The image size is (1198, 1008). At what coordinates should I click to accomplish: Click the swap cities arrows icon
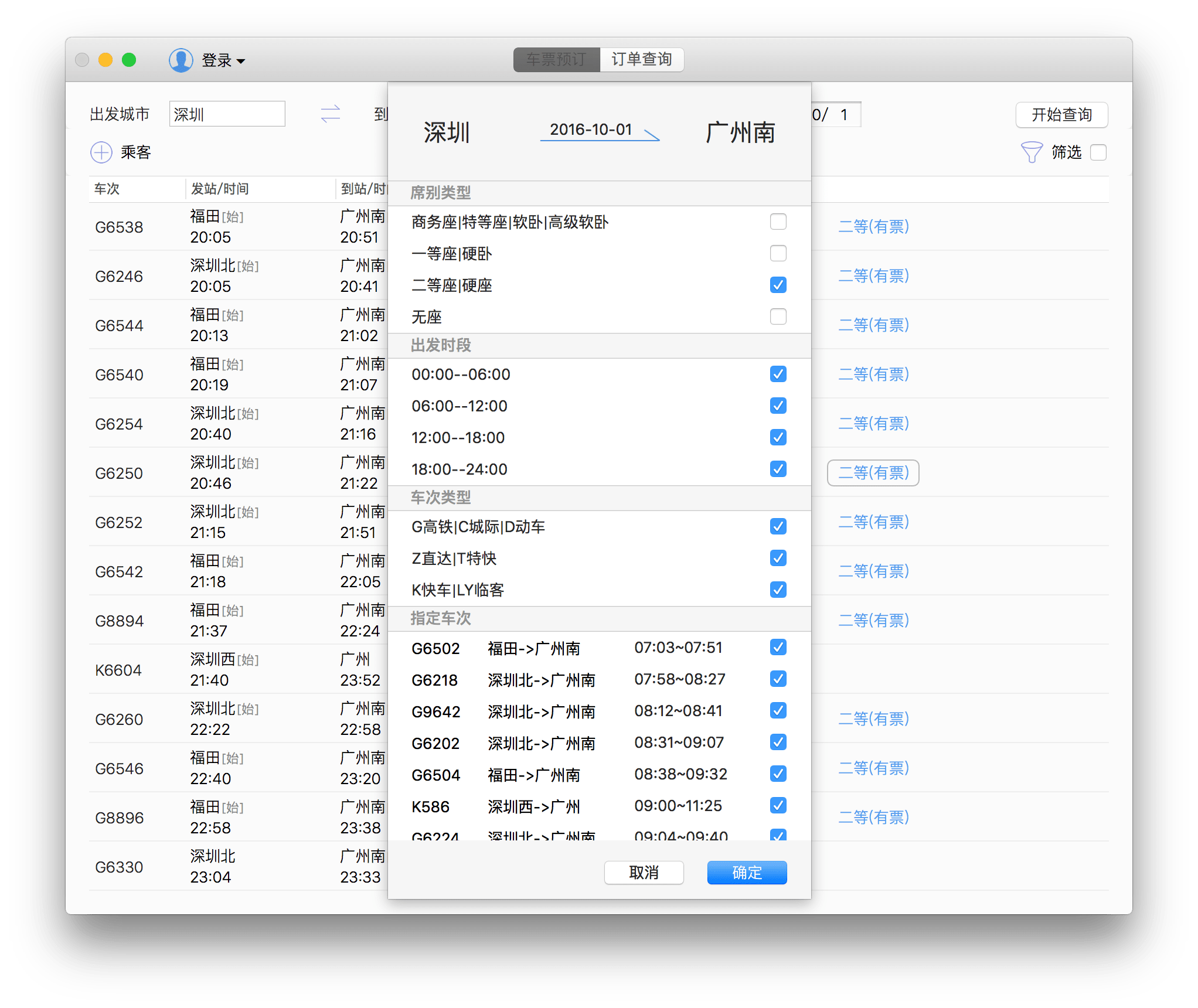tap(331, 114)
